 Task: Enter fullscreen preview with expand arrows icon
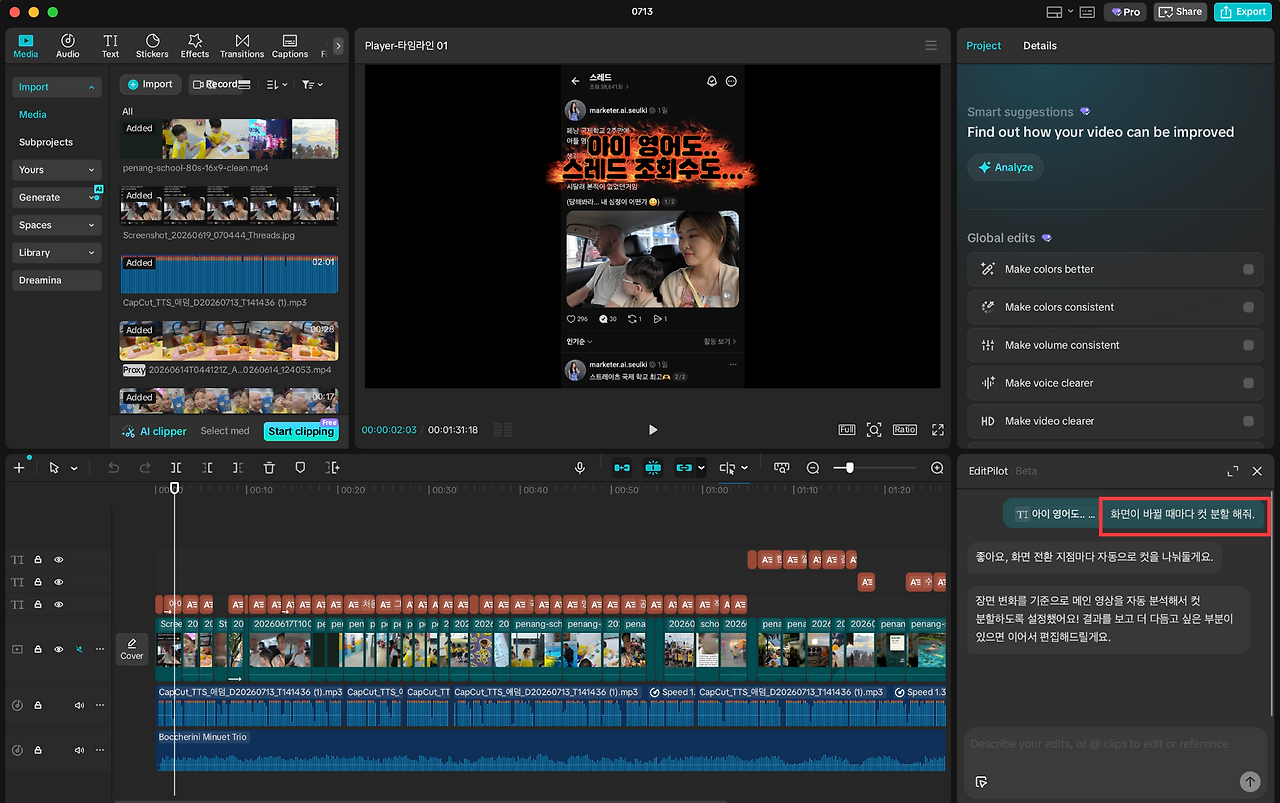938,430
